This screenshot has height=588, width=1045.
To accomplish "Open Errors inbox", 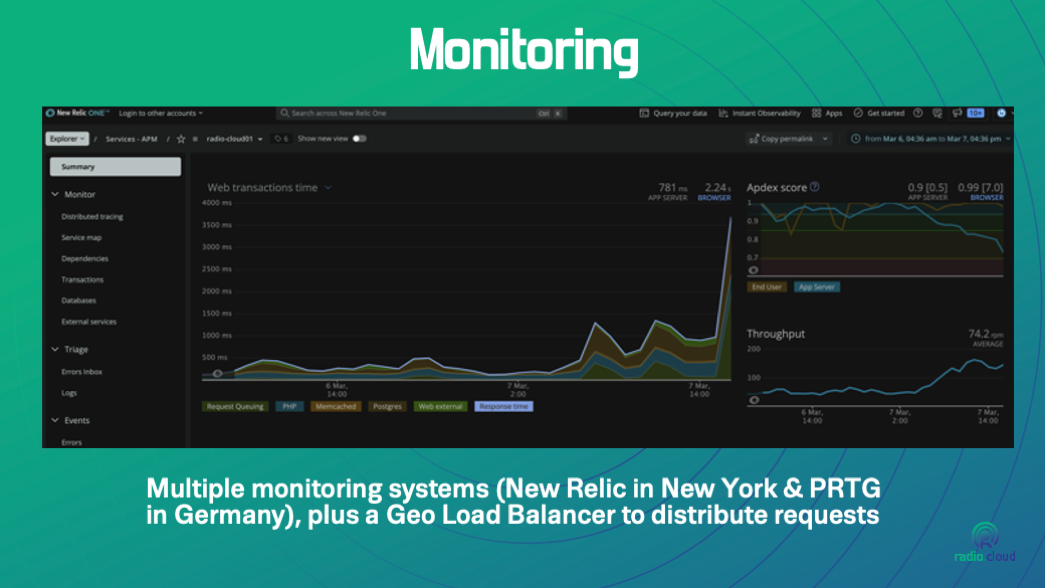I will pyautogui.click(x=82, y=372).
